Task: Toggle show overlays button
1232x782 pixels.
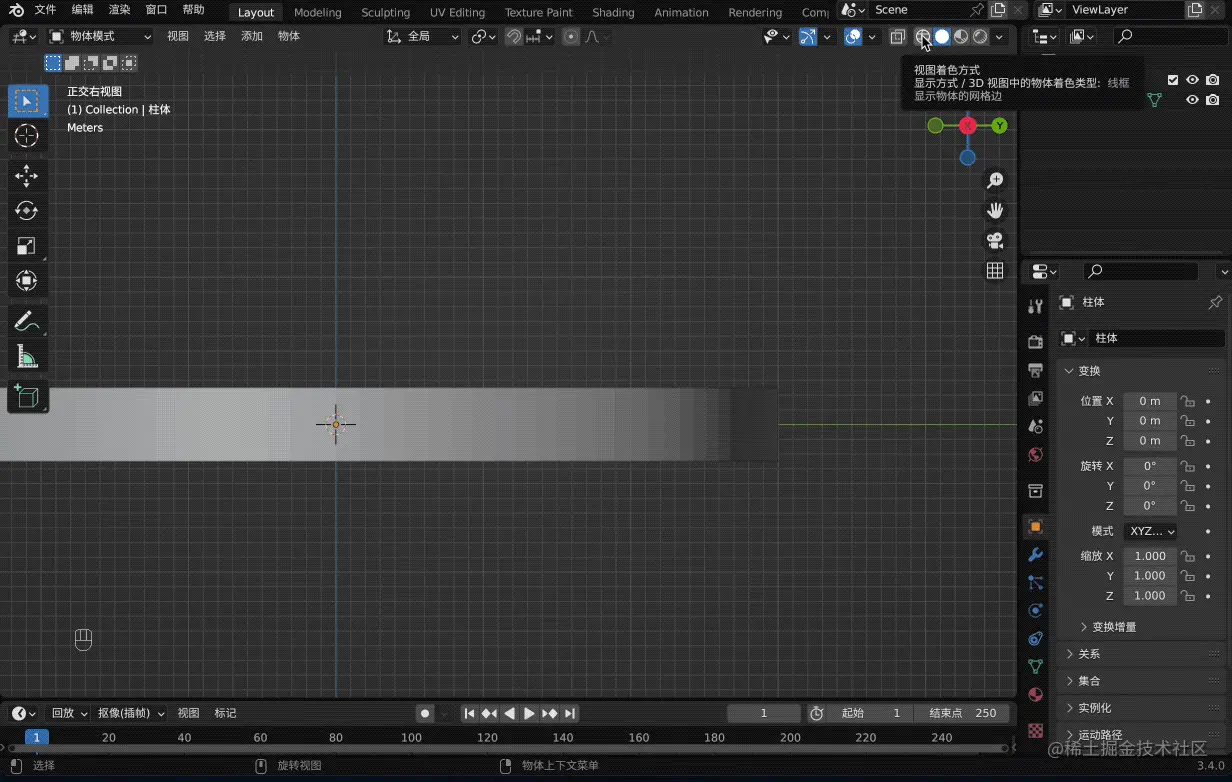Action: (853, 36)
